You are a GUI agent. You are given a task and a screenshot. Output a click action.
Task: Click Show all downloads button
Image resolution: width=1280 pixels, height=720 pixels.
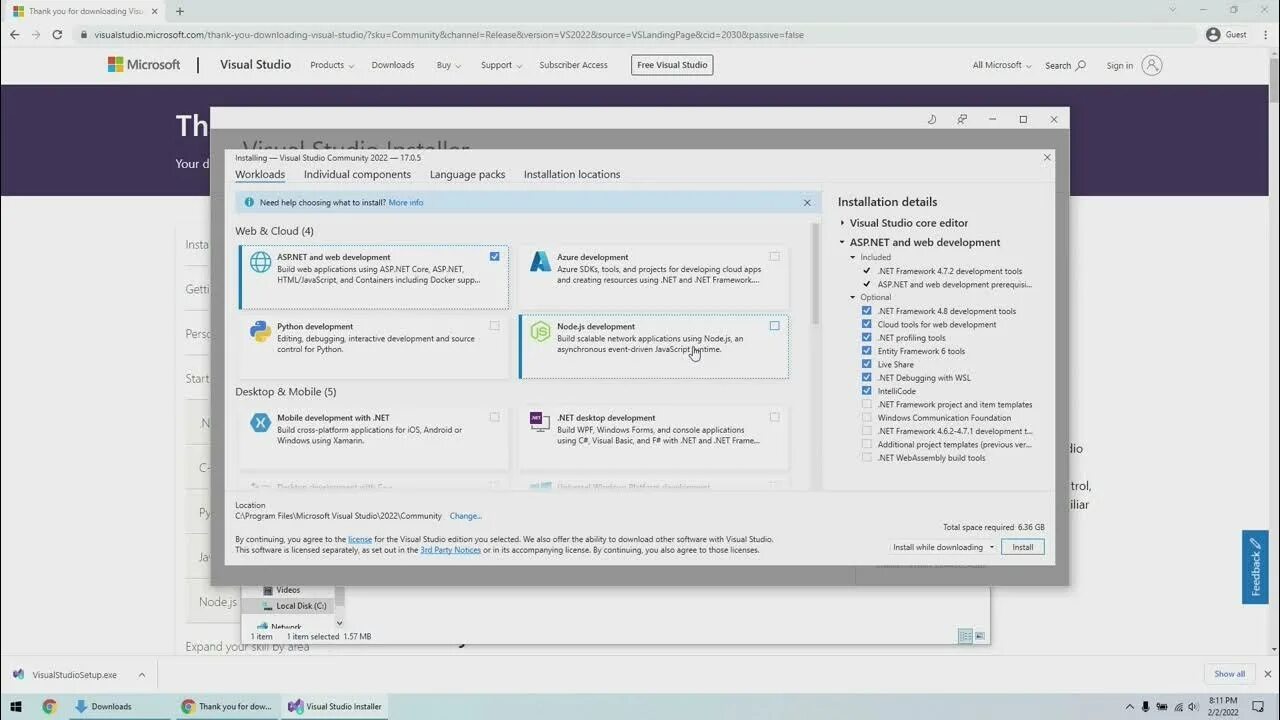[x=1230, y=674]
